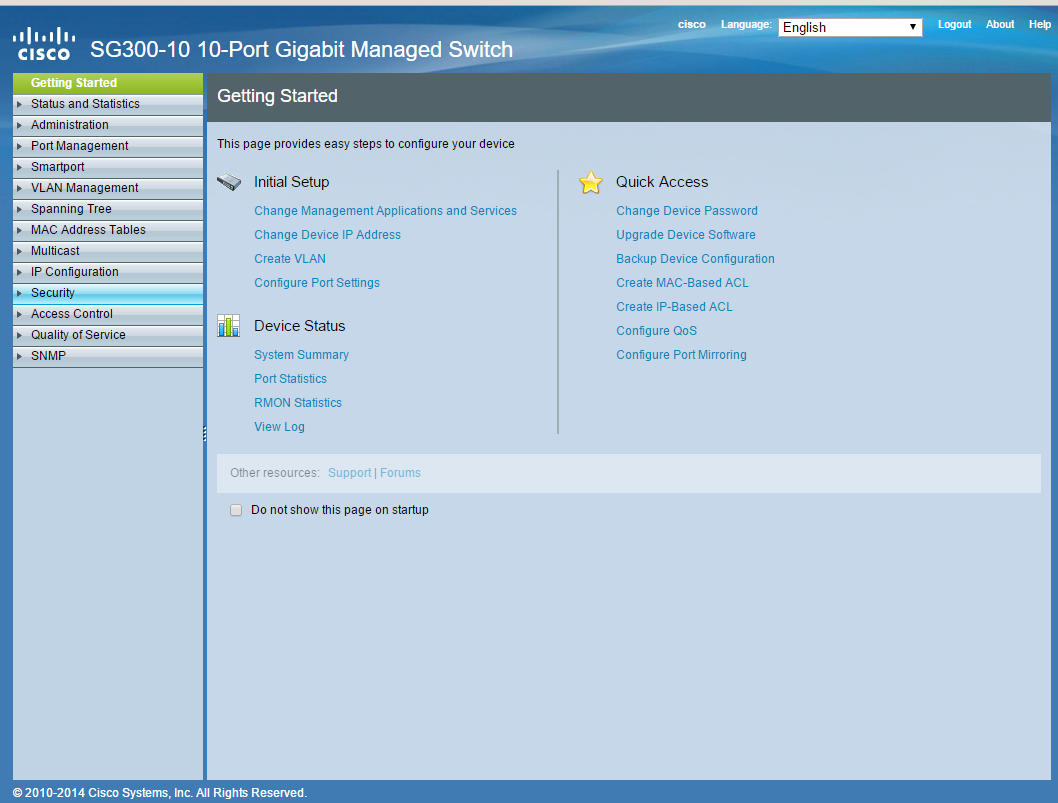Open Multicast menu
The width and height of the screenshot is (1058, 803).
click(x=108, y=251)
